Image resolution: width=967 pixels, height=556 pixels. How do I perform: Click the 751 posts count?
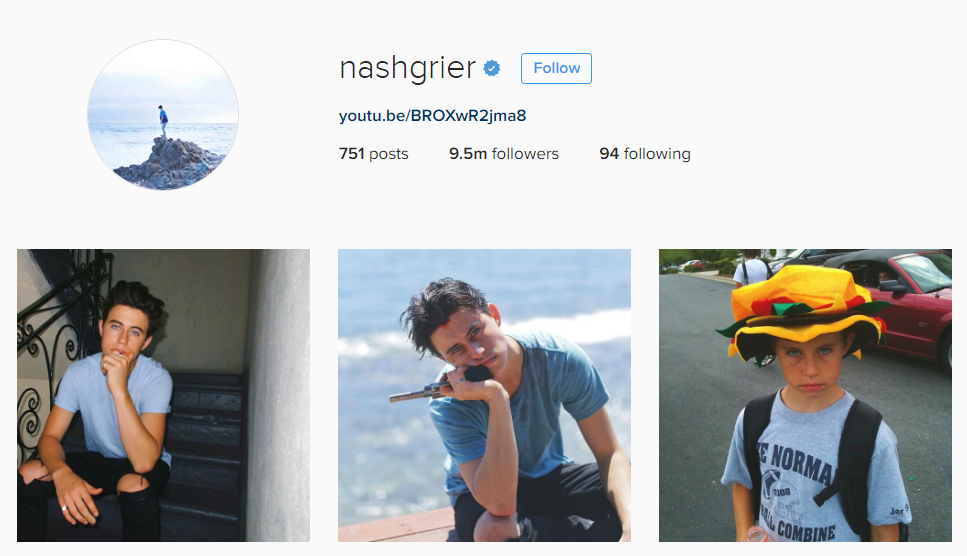(x=374, y=153)
